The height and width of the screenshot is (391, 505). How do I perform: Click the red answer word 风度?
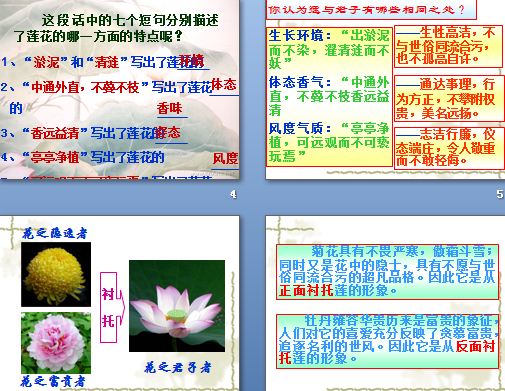pos(226,158)
